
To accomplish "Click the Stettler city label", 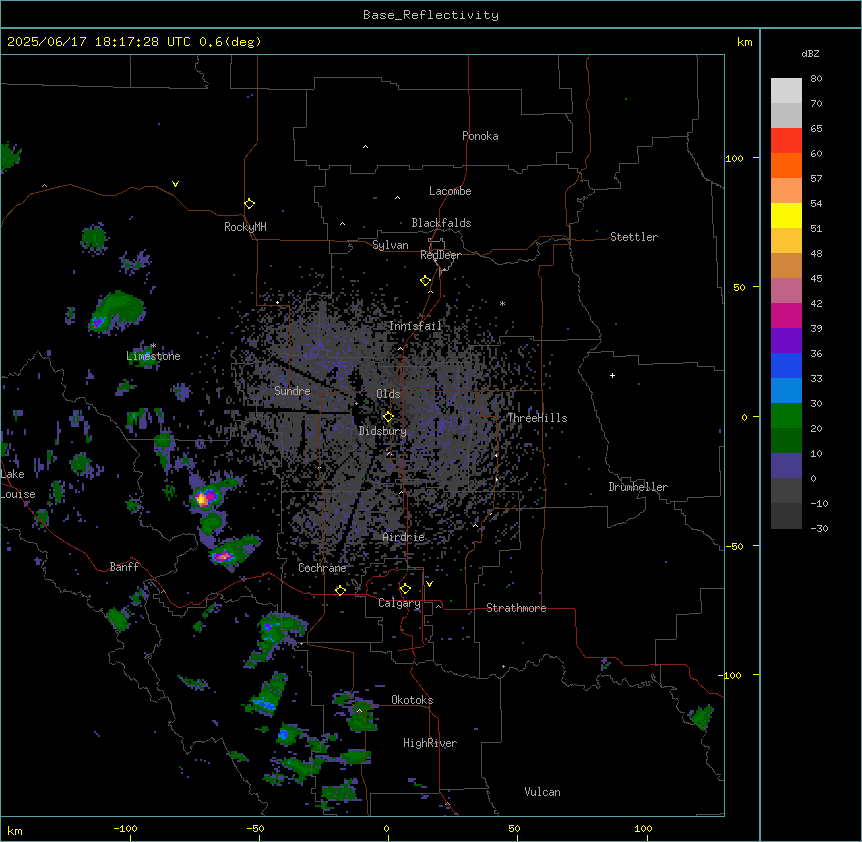I will coord(634,237).
